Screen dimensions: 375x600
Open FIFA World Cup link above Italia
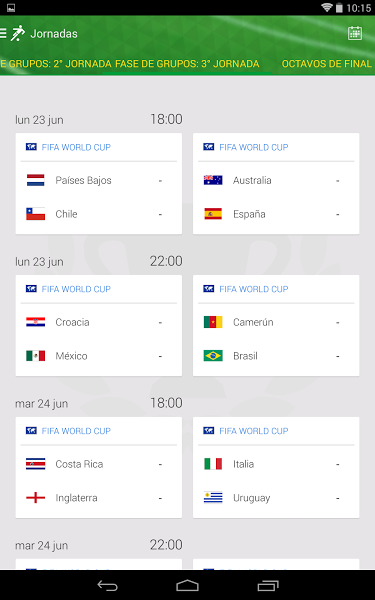[254, 431]
